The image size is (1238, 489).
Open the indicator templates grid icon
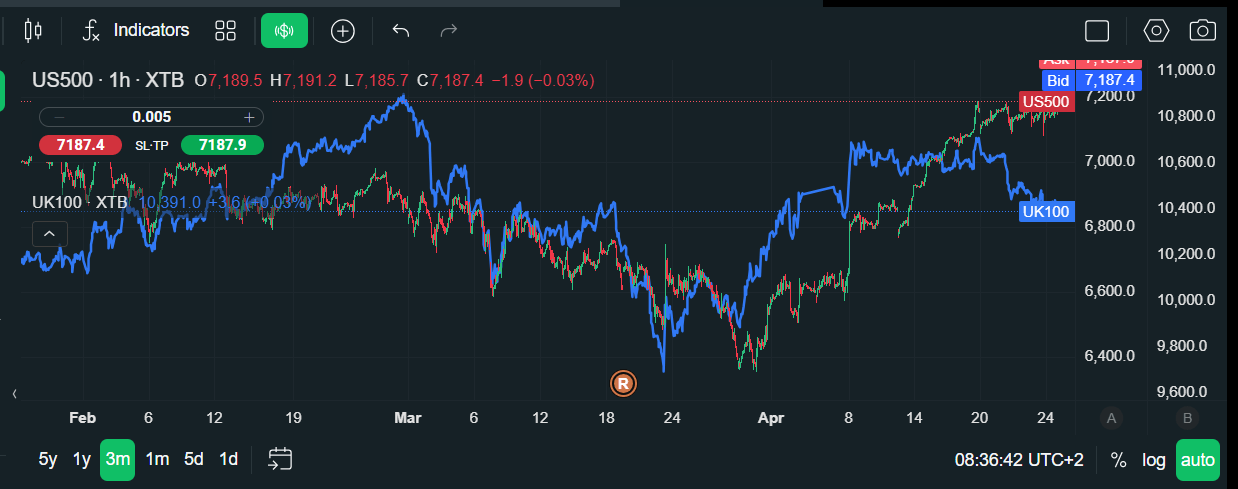pyautogui.click(x=225, y=31)
